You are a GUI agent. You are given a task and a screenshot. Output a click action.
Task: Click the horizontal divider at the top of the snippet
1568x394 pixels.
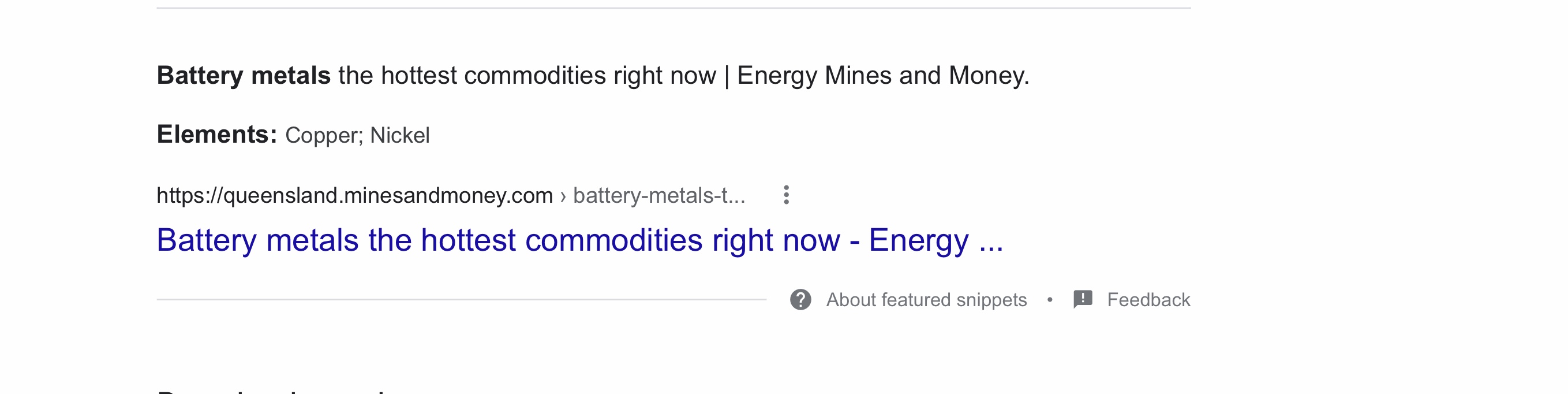pos(674,8)
